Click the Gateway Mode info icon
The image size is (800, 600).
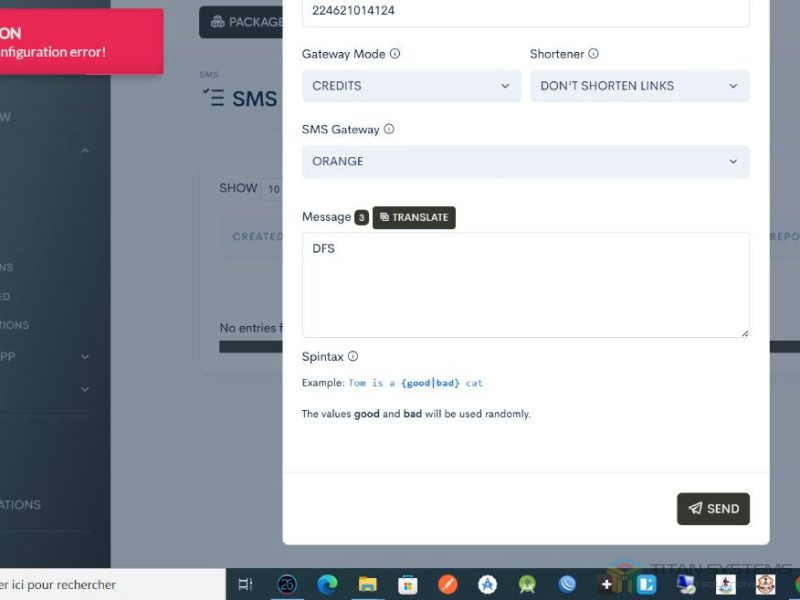(x=395, y=54)
